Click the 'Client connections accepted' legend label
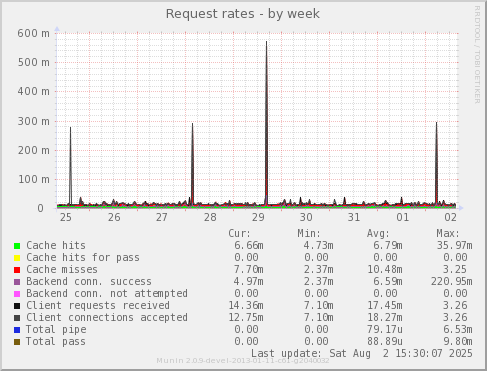 pos(107,317)
